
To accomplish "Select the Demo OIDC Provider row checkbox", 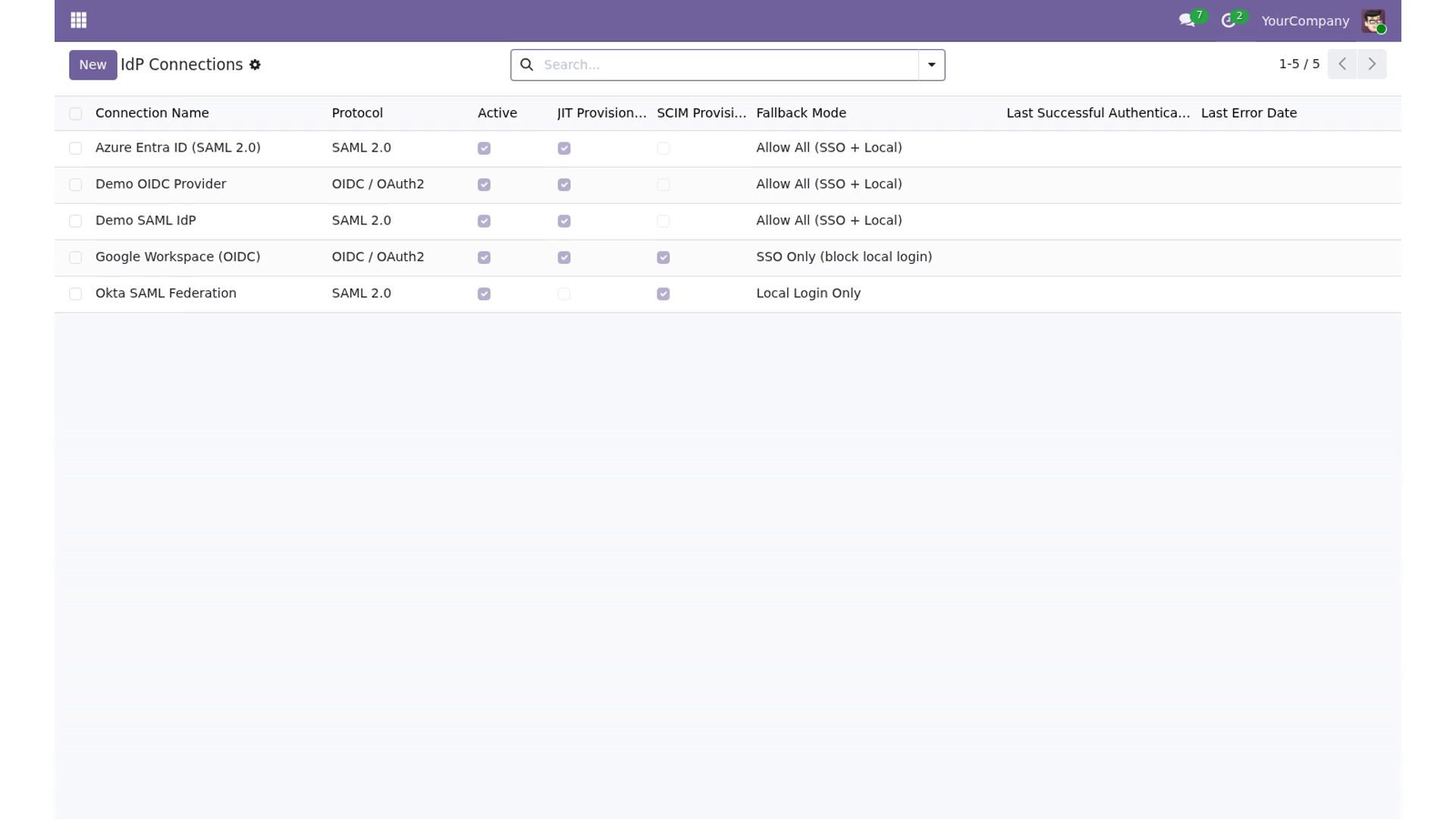I will click(75, 185).
